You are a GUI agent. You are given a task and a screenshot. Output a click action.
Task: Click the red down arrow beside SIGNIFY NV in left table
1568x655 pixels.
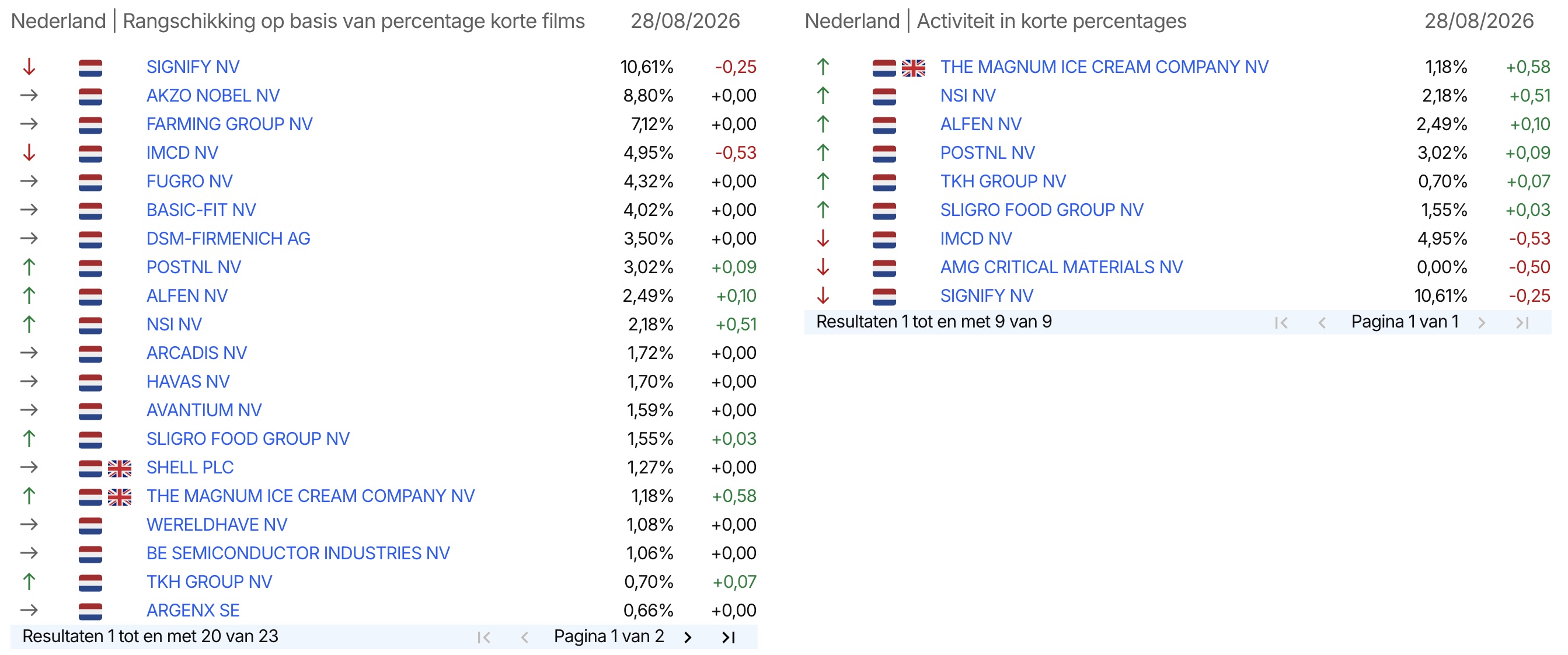click(x=29, y=67)
